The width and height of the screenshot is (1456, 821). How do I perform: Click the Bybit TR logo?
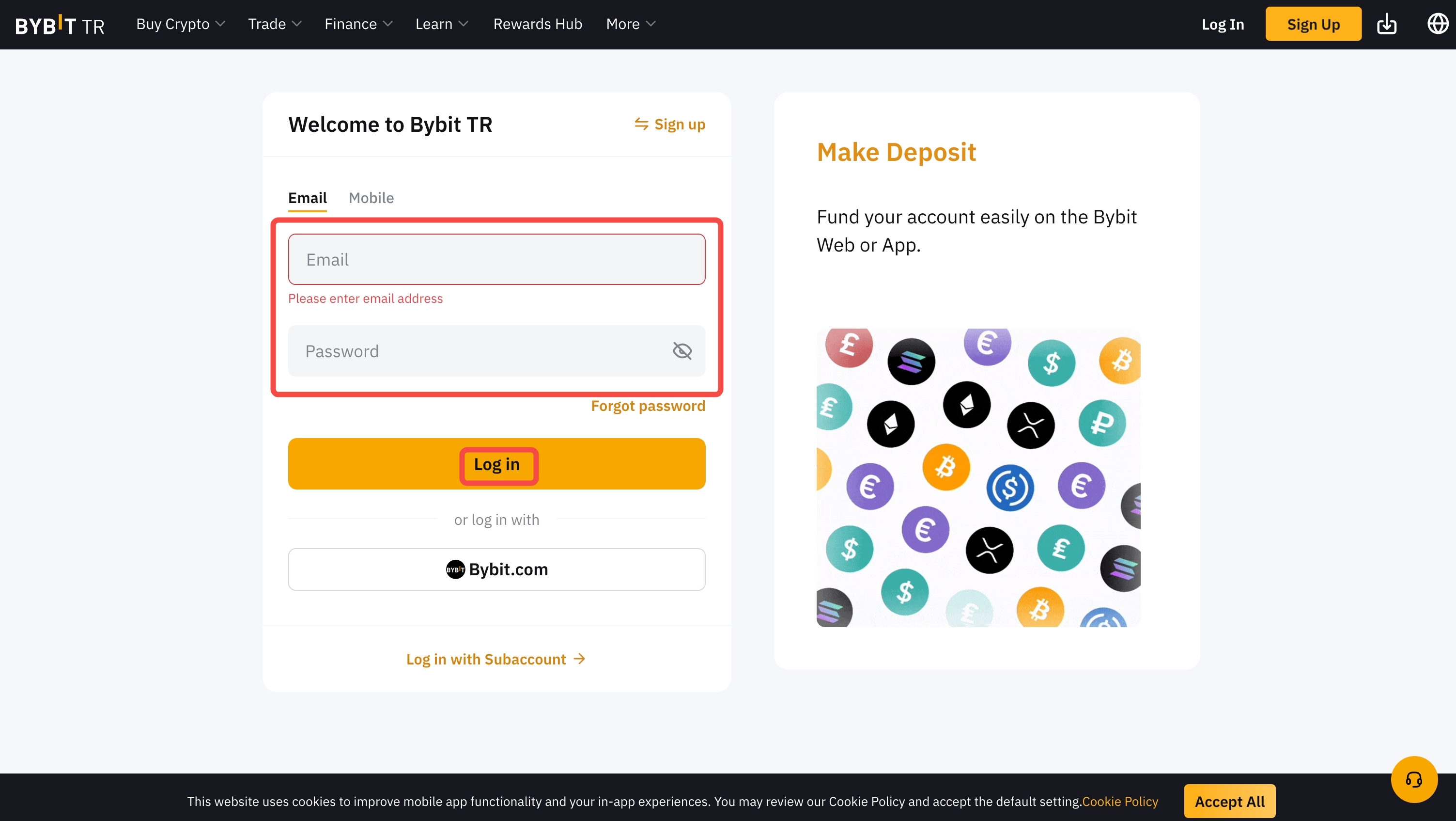60,25
